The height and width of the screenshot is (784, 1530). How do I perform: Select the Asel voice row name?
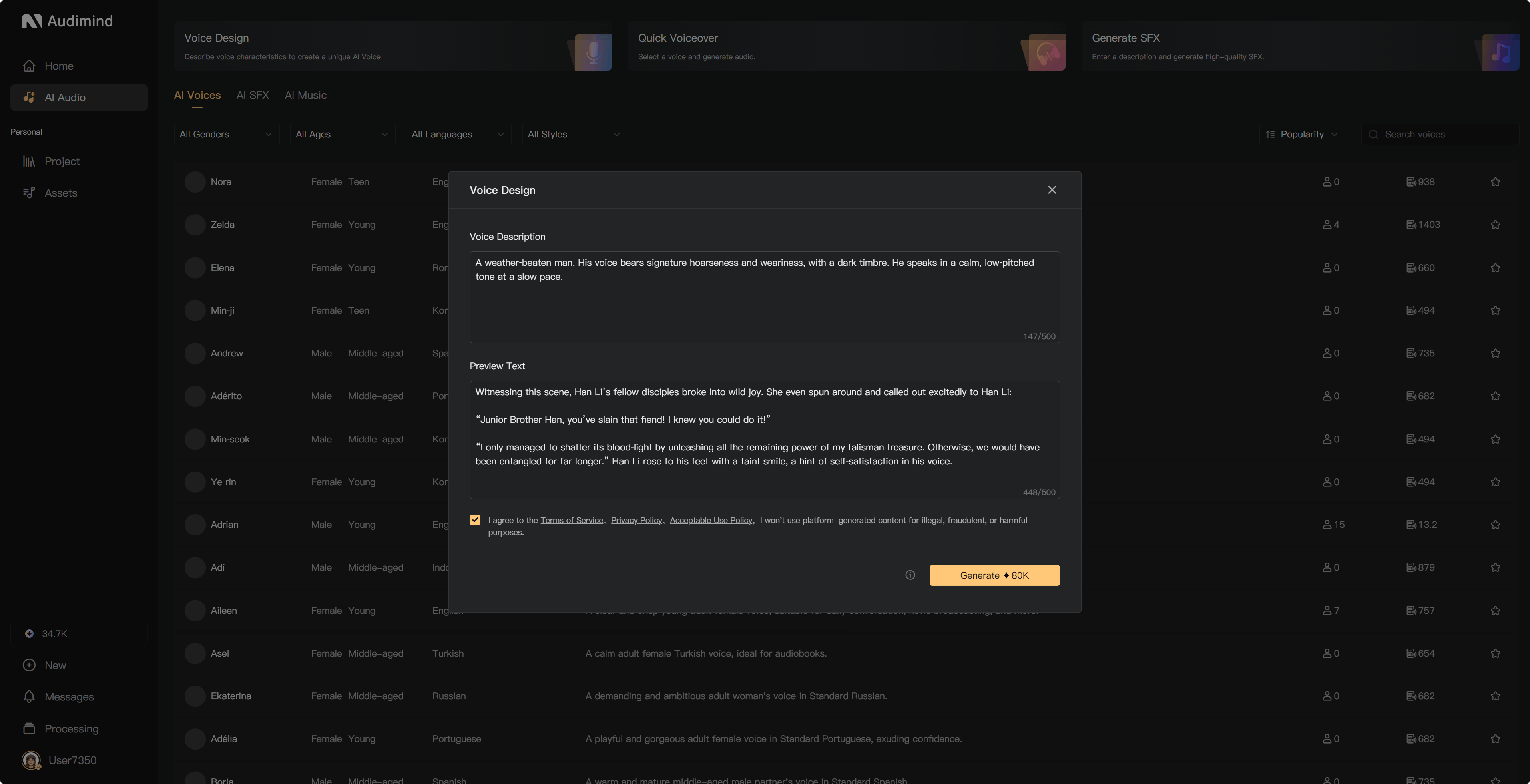220,653
